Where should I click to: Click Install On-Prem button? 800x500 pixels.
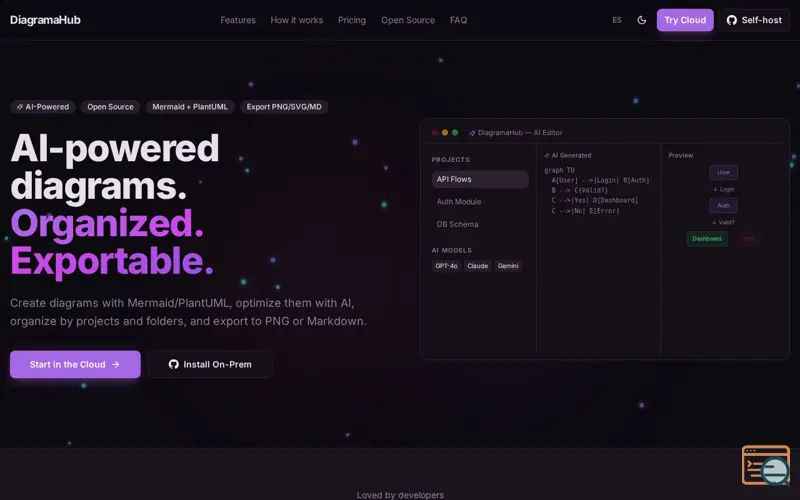pyautogui.click(x=210, y=364)
